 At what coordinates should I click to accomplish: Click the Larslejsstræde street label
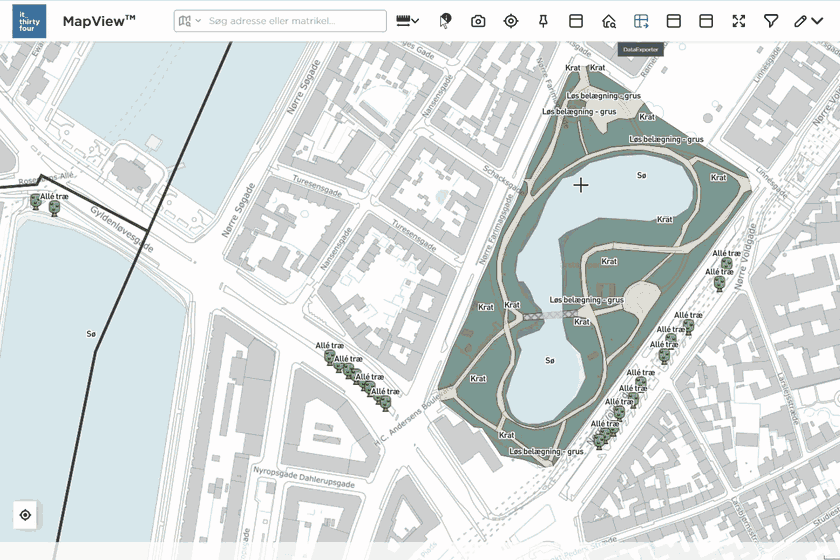pos(787,398)
